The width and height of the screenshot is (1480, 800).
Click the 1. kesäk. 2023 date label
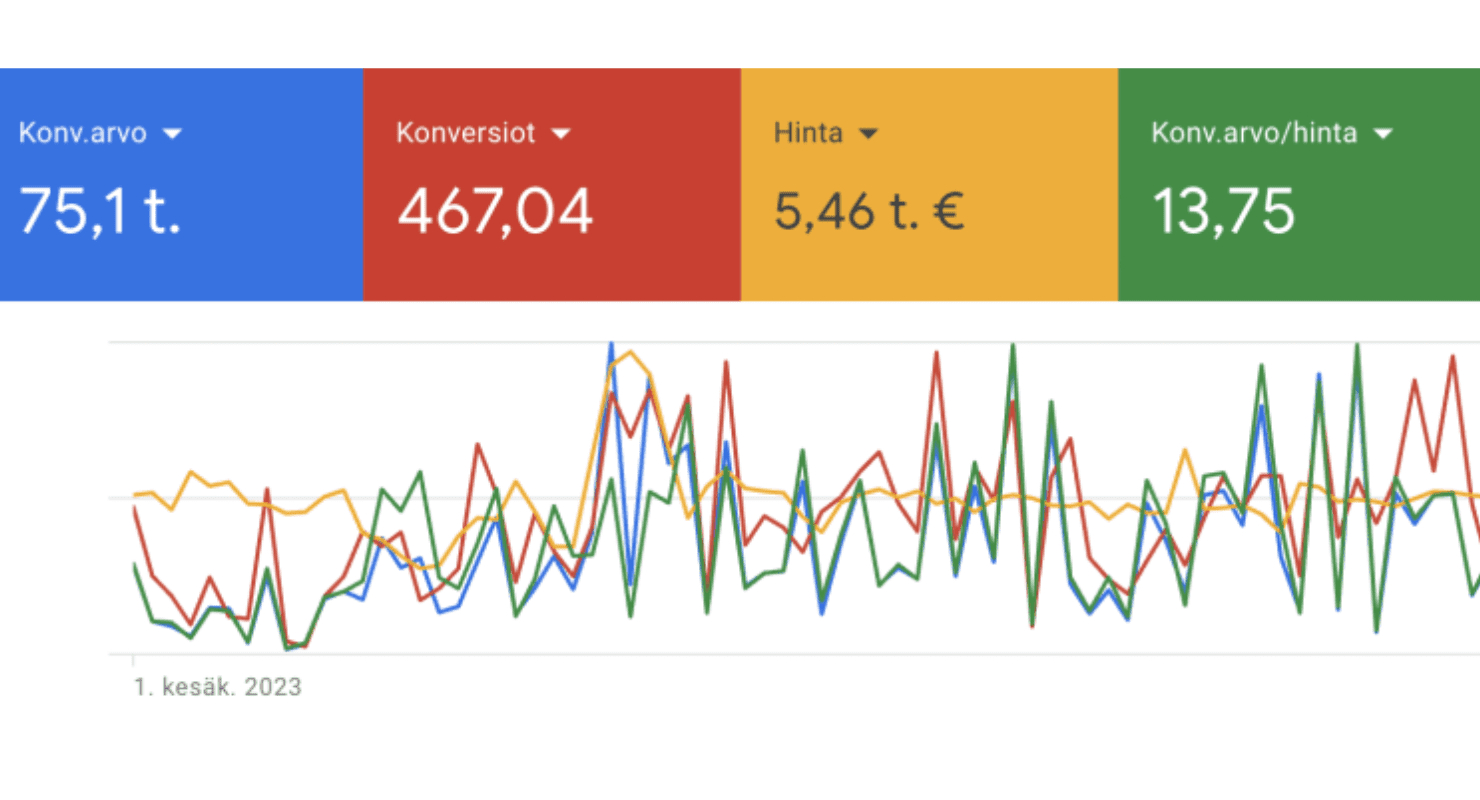click(x=217, y=688)
